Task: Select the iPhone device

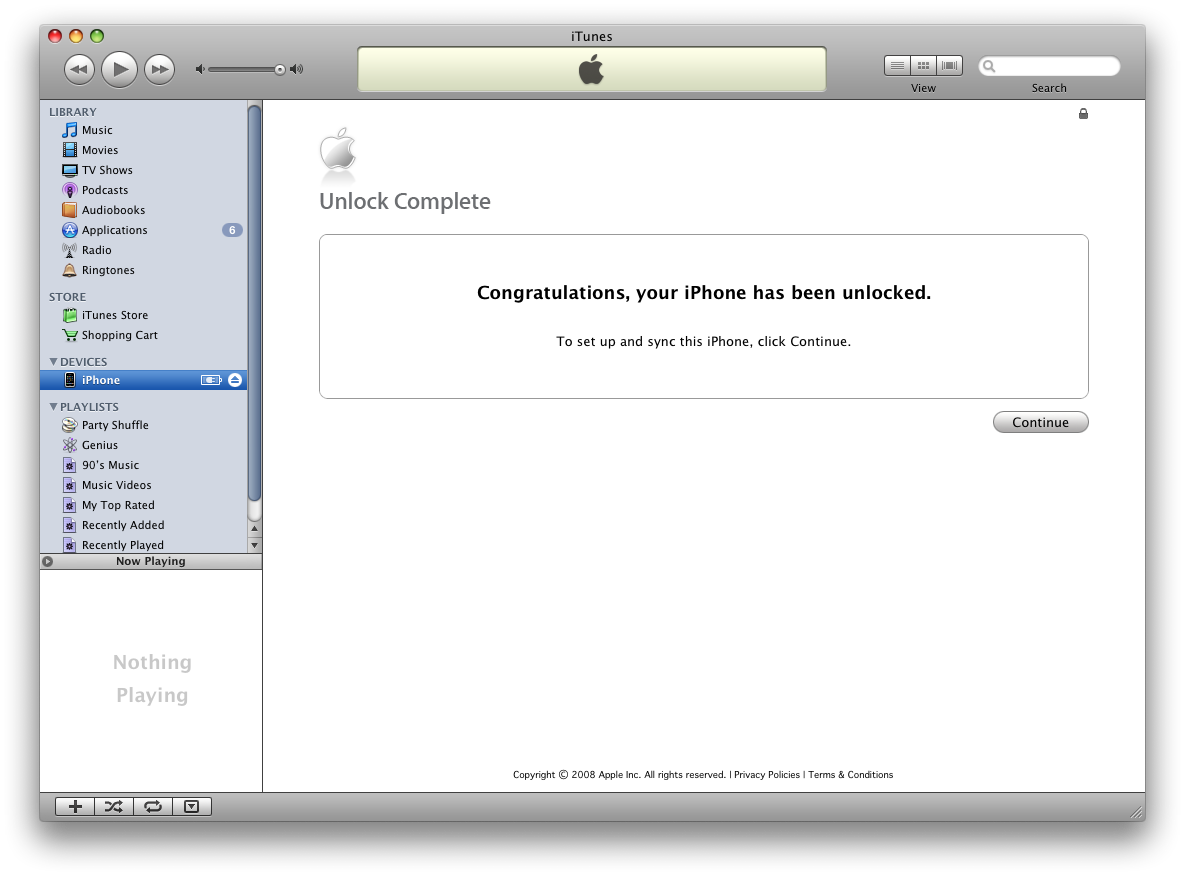Action: click(x=144, y=380)
